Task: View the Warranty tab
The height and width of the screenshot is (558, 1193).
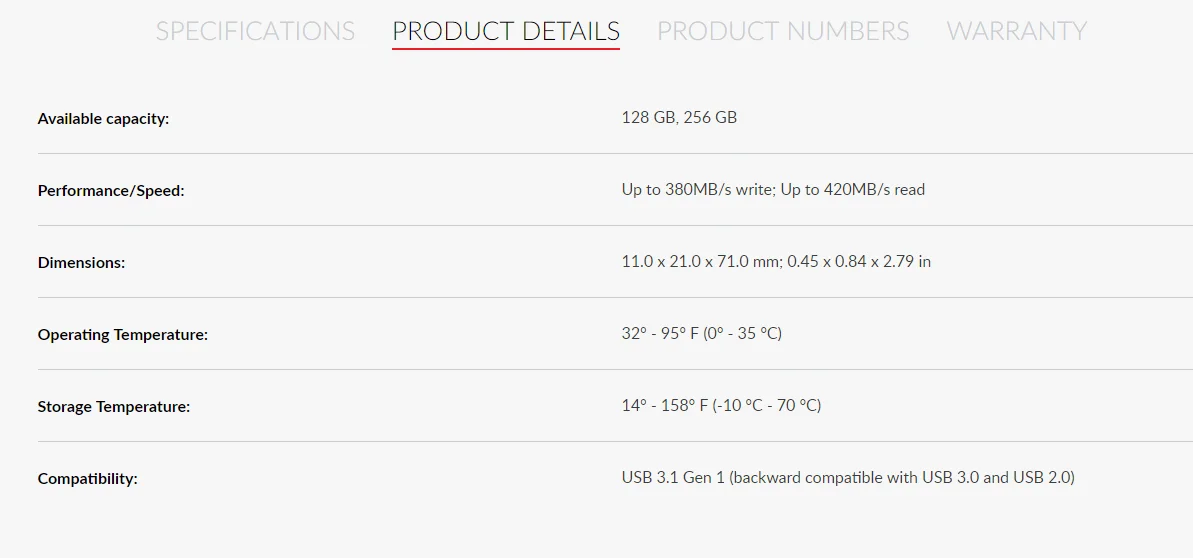Action: 1016,31
